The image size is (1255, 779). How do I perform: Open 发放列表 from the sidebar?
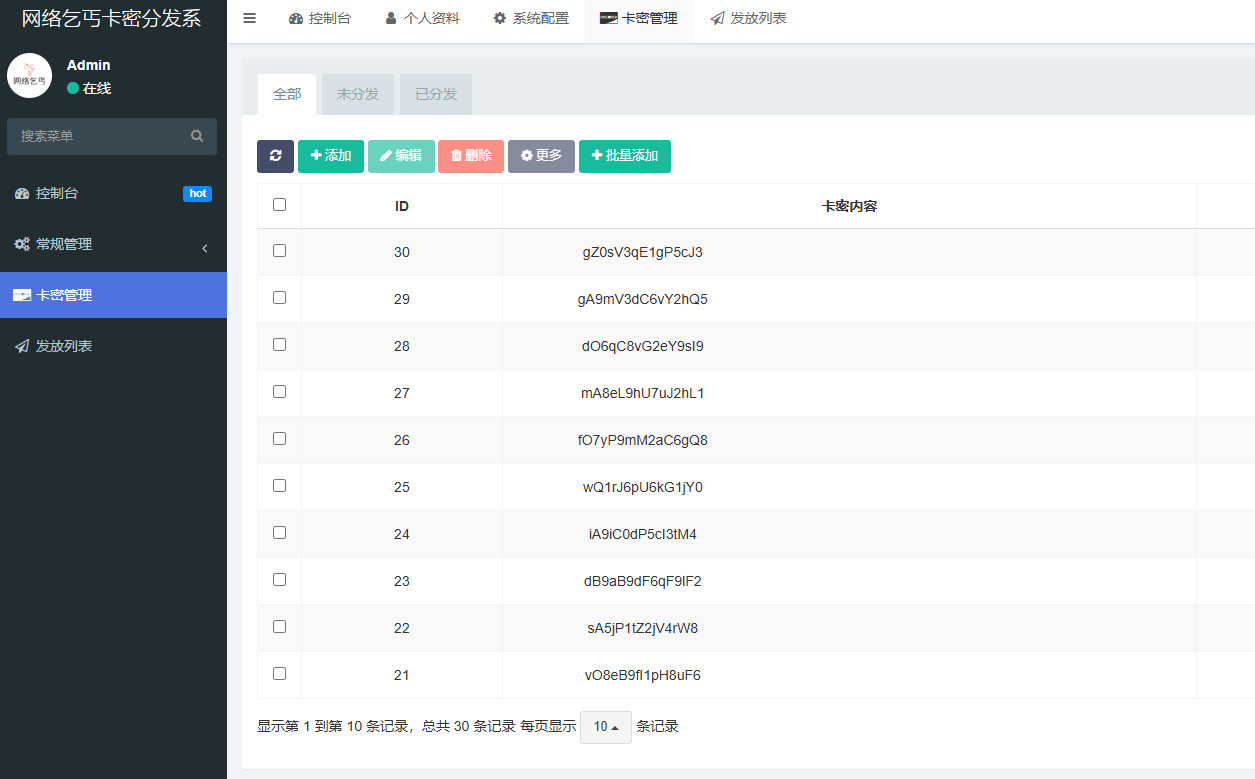64,346
